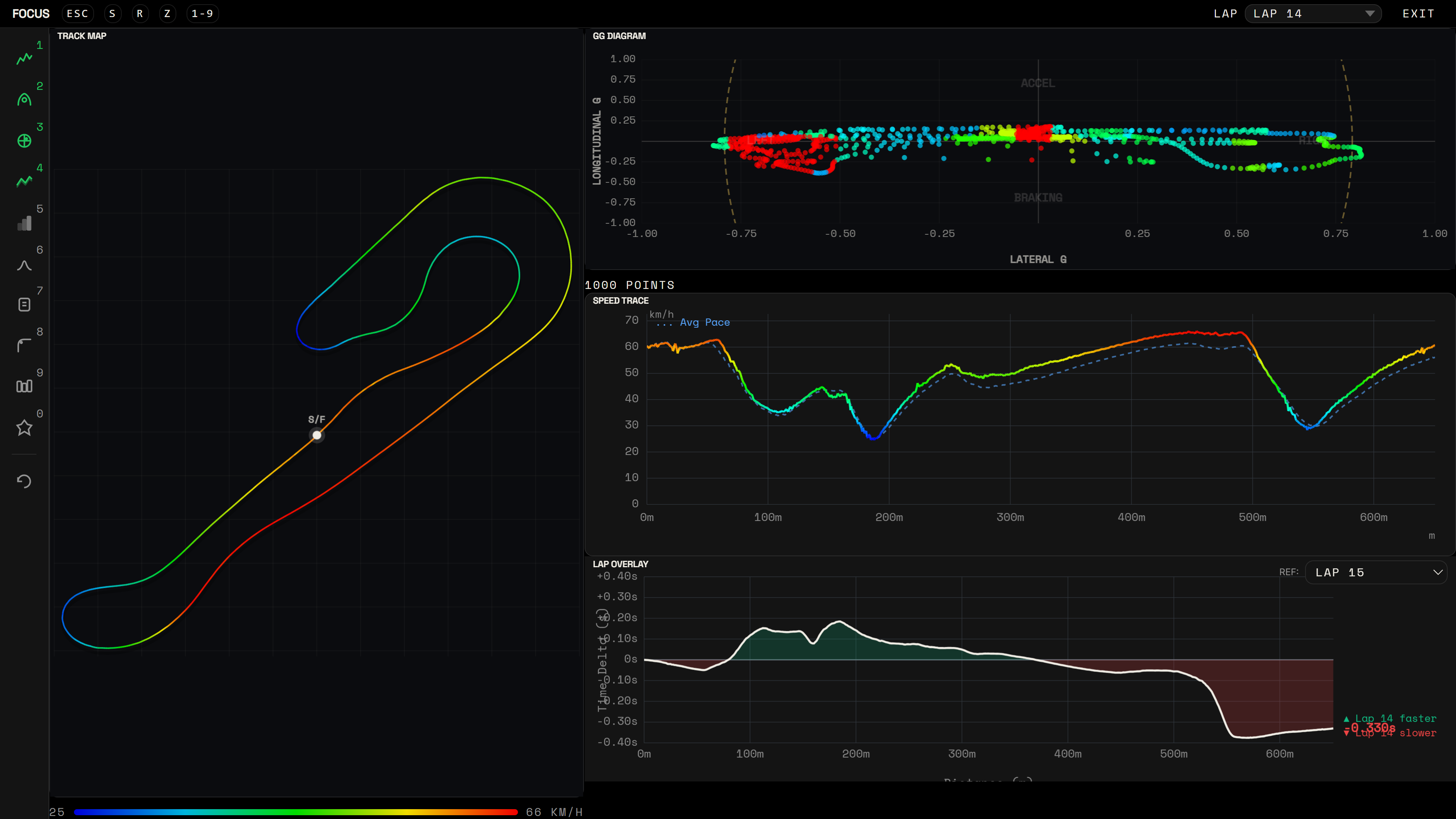Click the sector columns icon numbered 9
The width and height of the screenshot is (1456, 819).
[x=24, y=387]
